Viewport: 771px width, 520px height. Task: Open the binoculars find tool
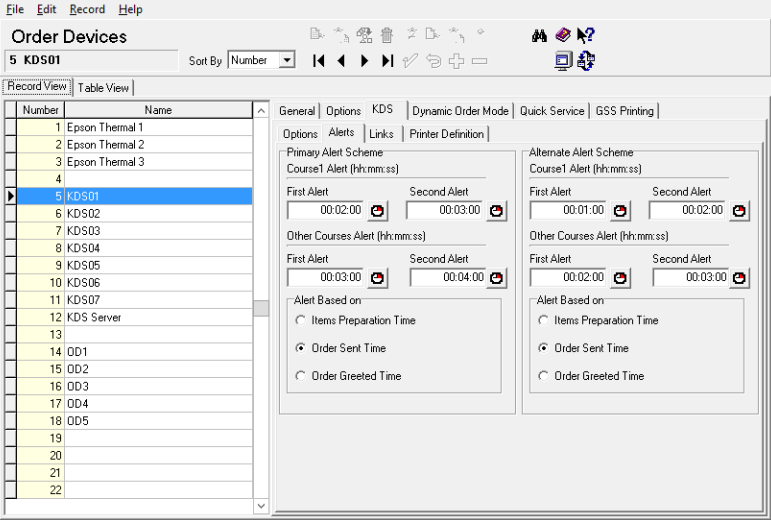tap(539, 35)
